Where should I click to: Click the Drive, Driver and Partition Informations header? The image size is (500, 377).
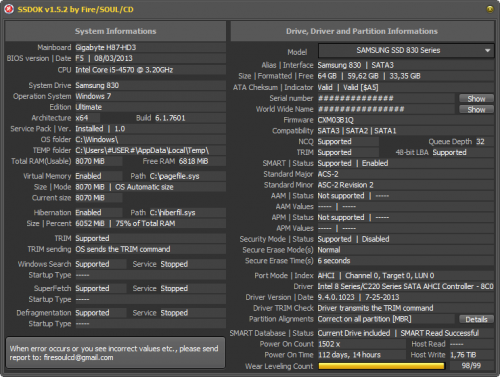coord(362,31)
